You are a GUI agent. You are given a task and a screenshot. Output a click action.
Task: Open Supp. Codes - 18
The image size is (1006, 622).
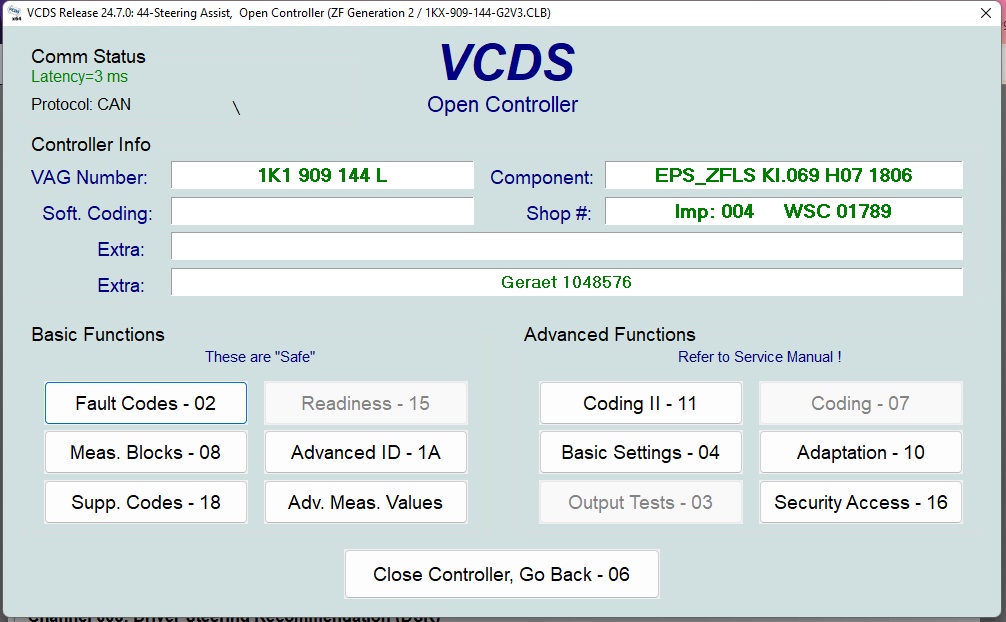146,502
